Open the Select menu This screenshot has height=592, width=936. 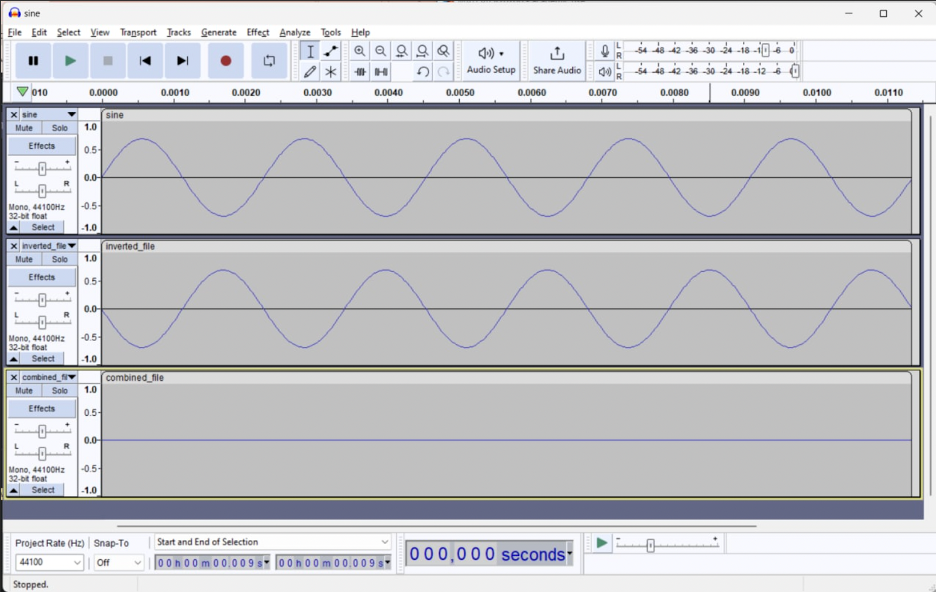68,32
